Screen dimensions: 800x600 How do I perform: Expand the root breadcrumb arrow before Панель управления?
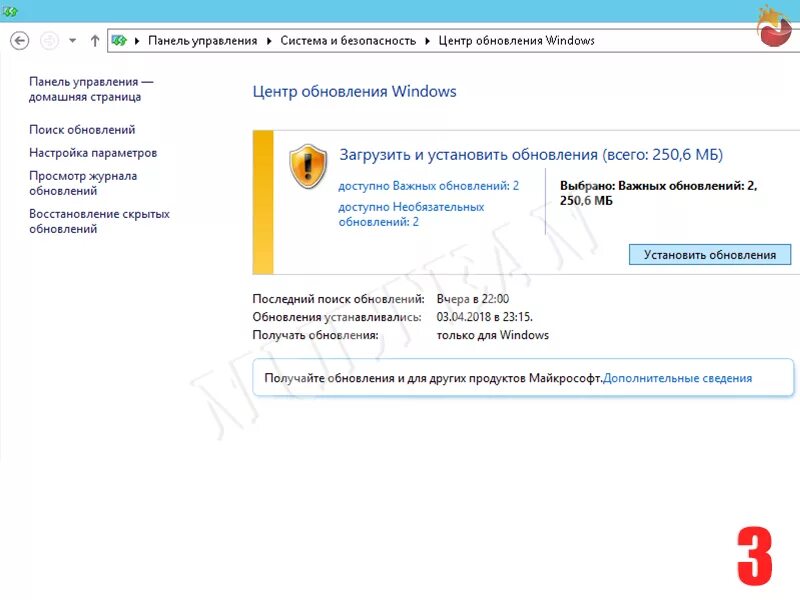(x=137, y=41)
